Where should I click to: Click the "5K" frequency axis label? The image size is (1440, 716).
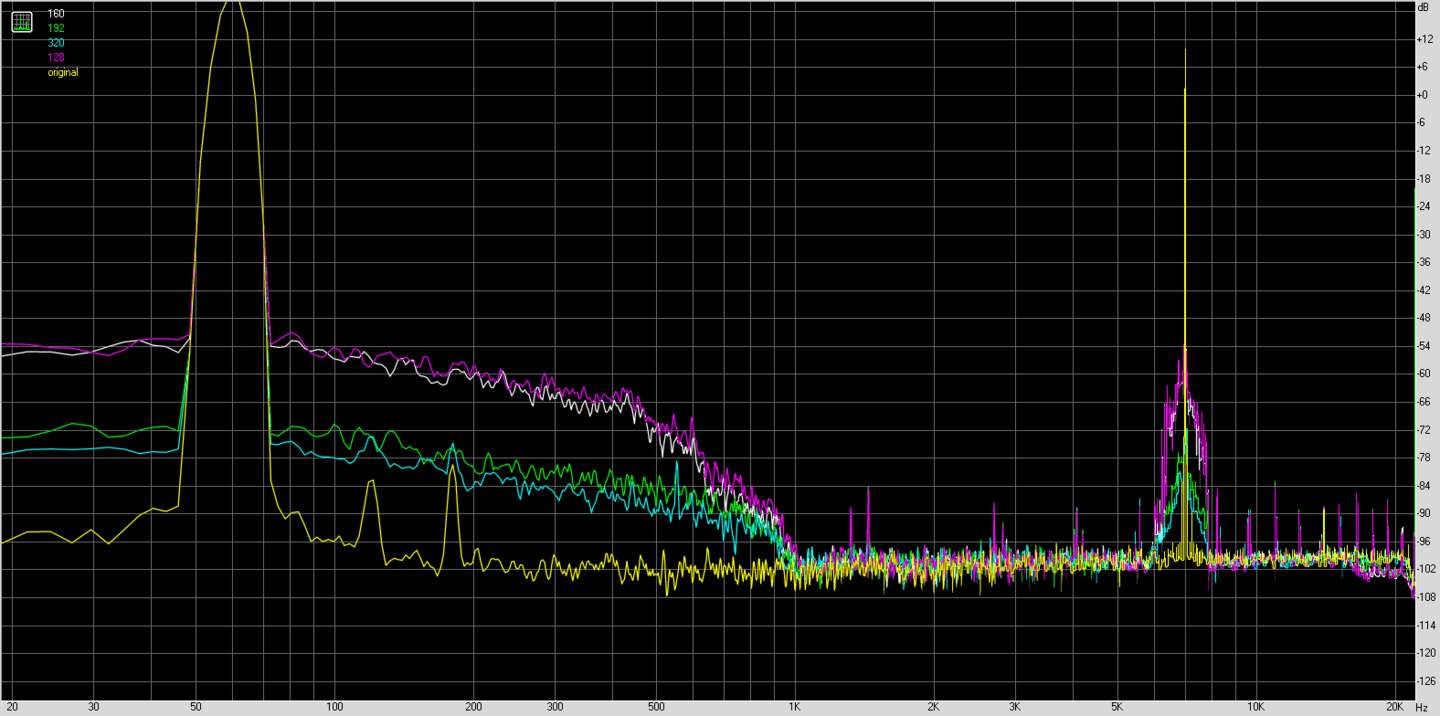[1116, 707]
